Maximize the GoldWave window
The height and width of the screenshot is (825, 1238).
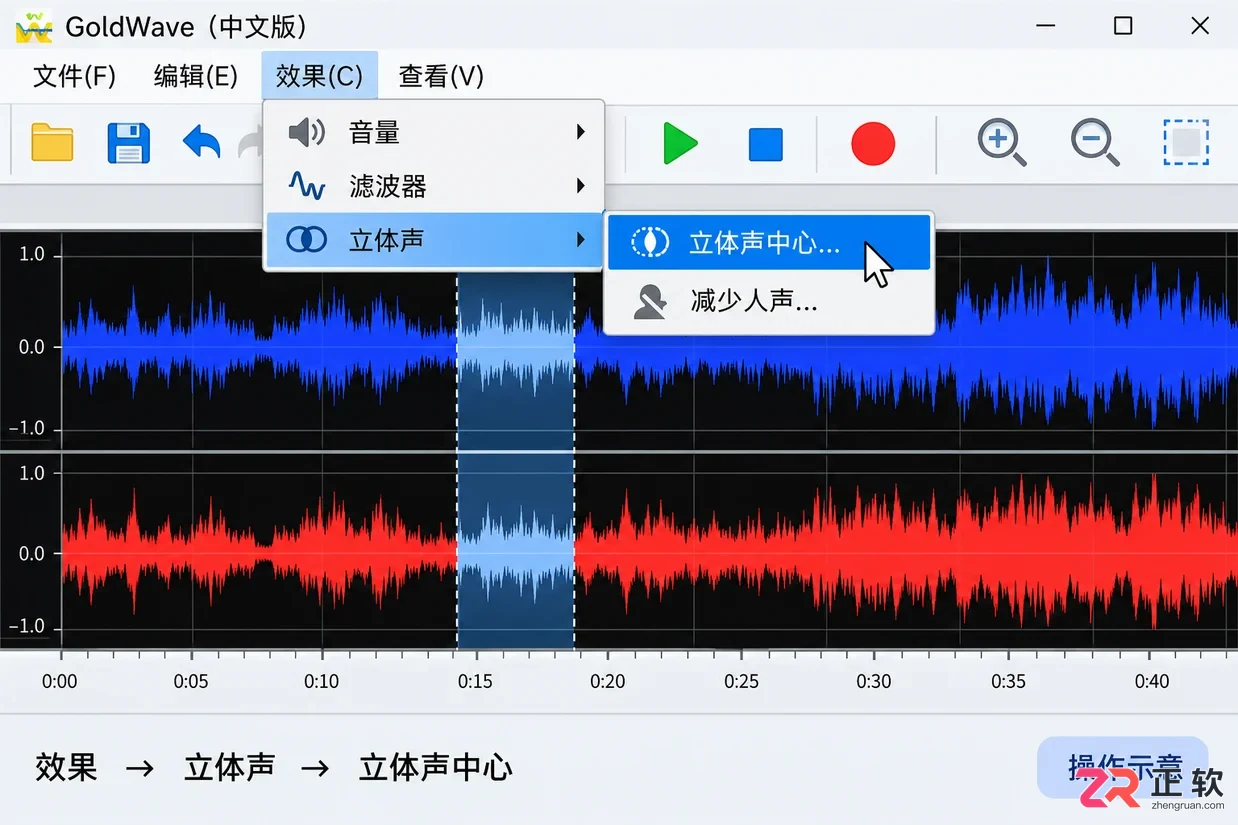(x=1123, y=26)
